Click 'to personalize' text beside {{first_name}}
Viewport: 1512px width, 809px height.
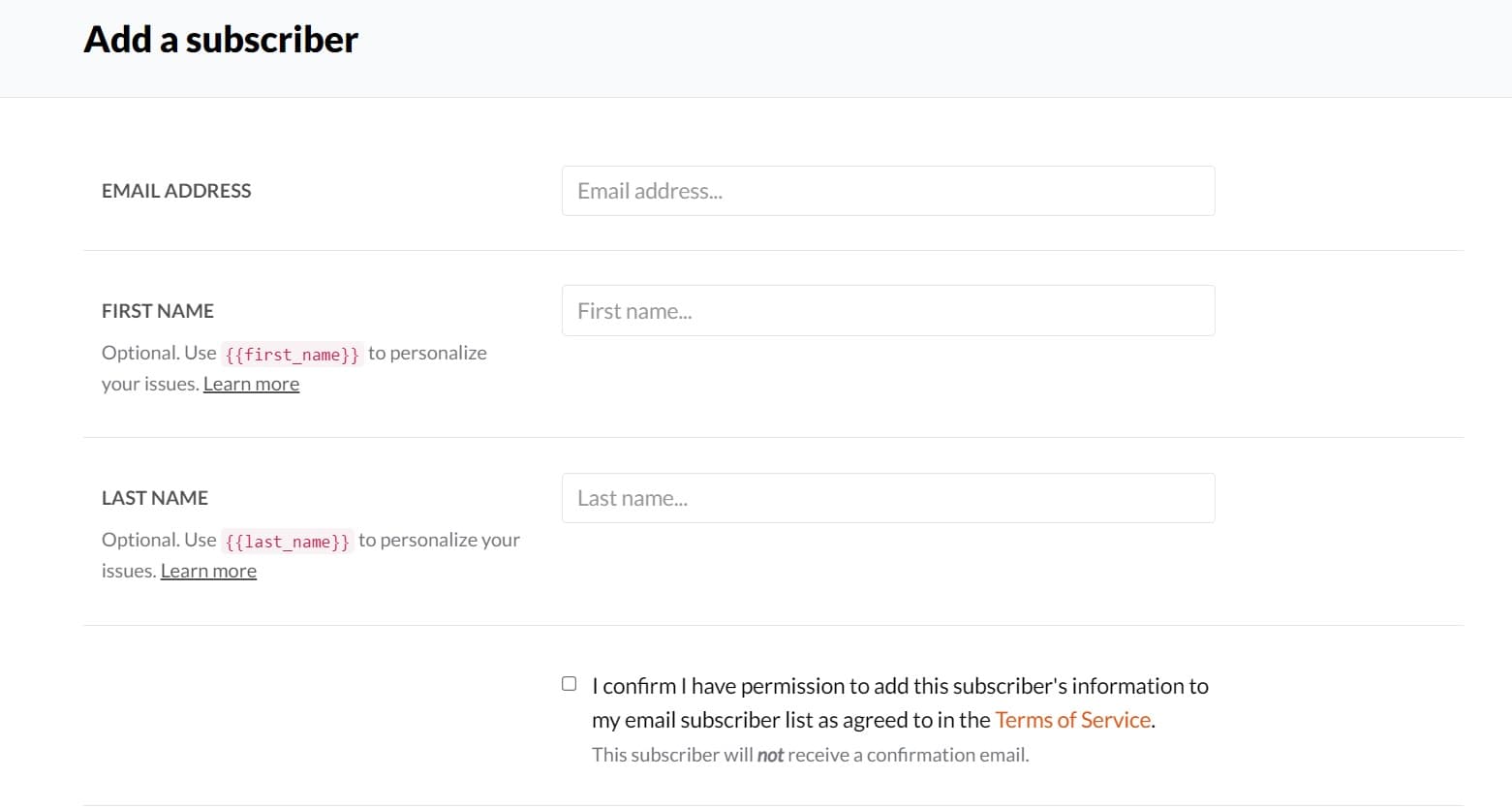click(x=427, y=353)
